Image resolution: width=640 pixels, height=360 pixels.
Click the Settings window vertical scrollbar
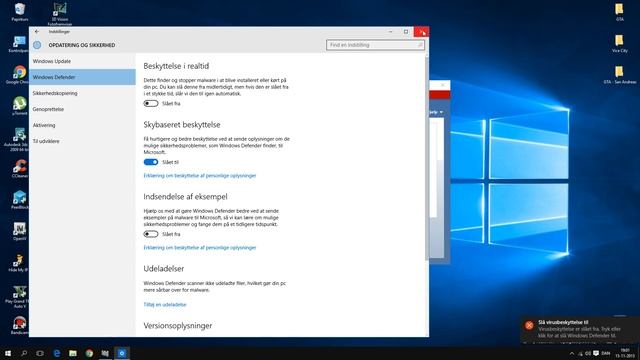point(427,158)
